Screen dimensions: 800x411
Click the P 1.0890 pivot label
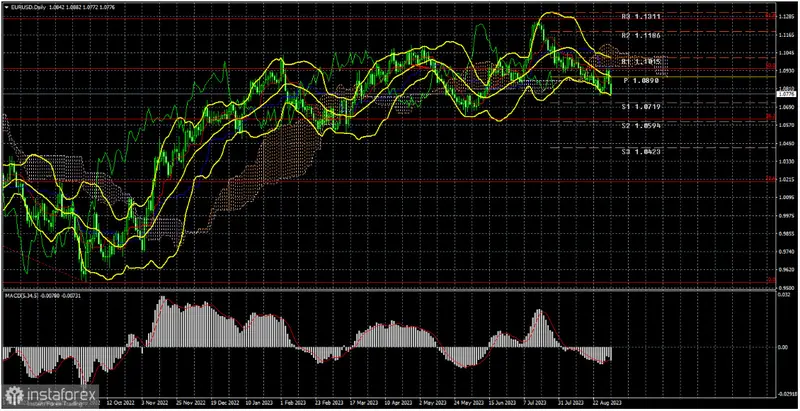point(641,81)
